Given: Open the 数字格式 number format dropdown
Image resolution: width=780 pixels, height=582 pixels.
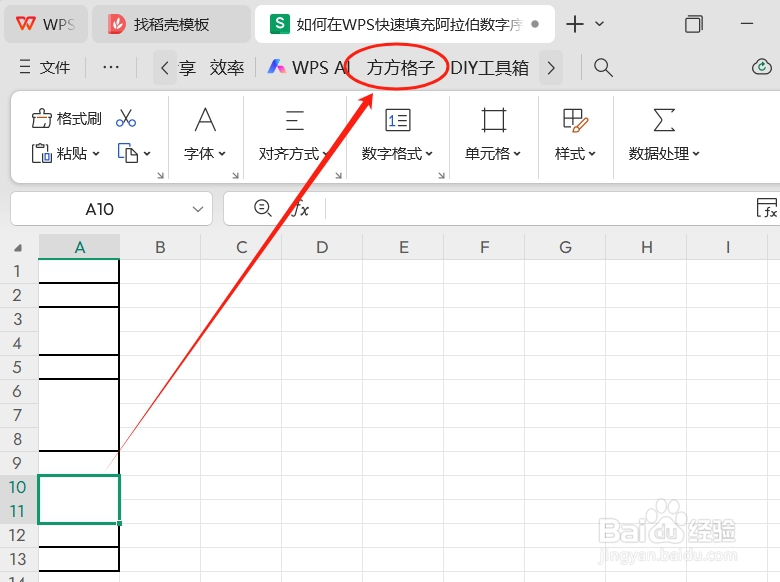Looking at the screenshot, I should click(397, 134).
